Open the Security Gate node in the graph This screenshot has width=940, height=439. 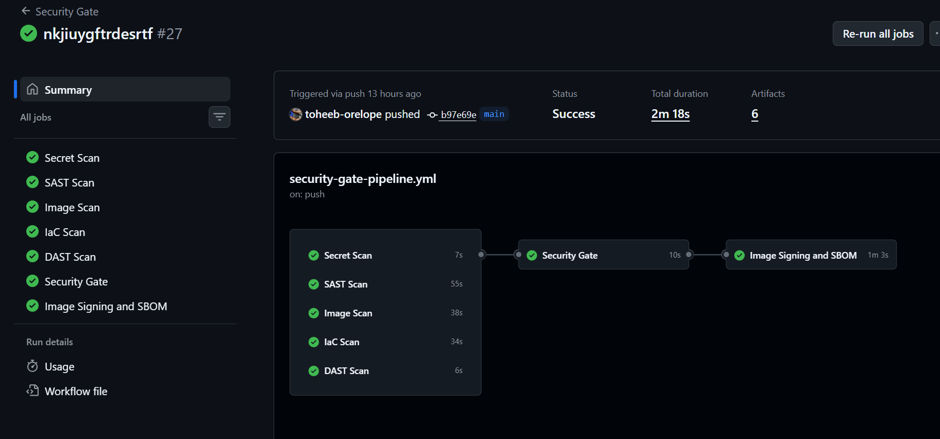click(603, 255)
